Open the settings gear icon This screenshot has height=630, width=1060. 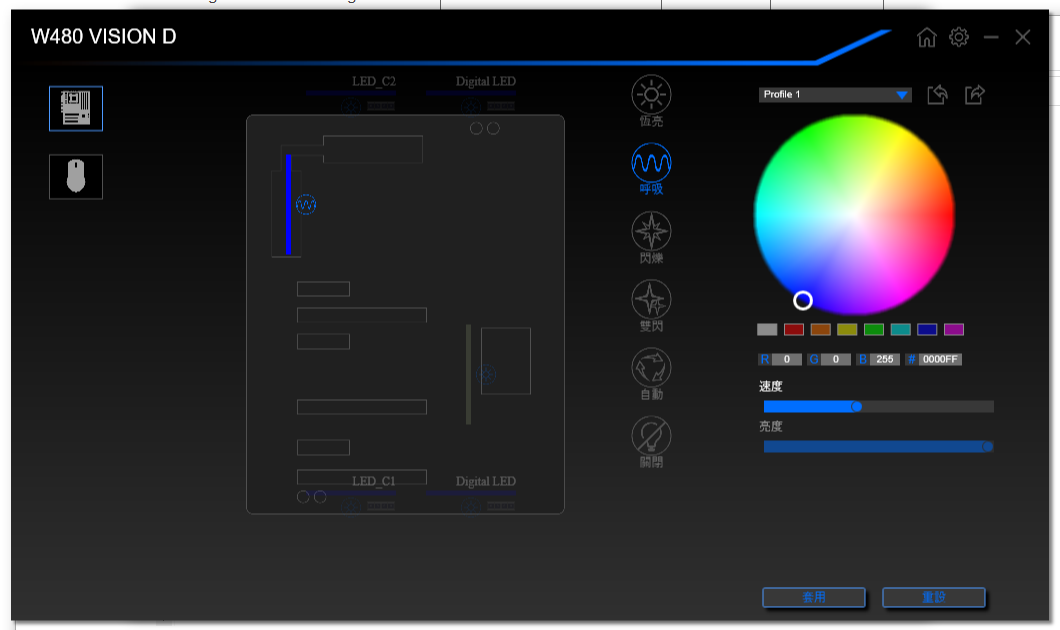click(959, 37)
